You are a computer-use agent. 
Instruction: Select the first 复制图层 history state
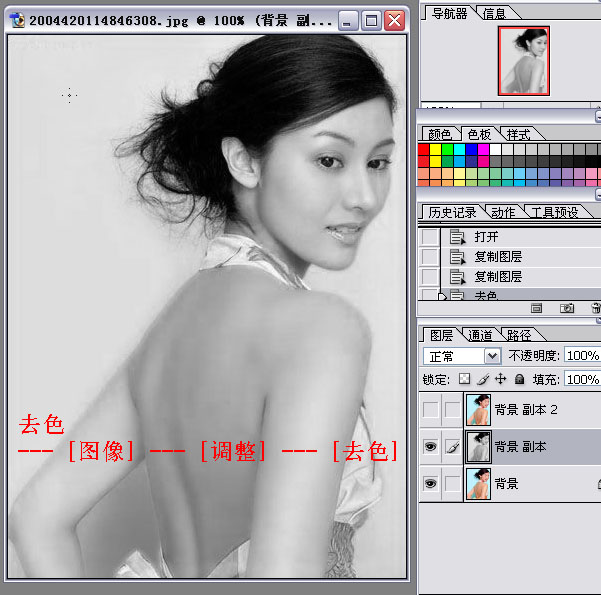click(x=520, y=256)
